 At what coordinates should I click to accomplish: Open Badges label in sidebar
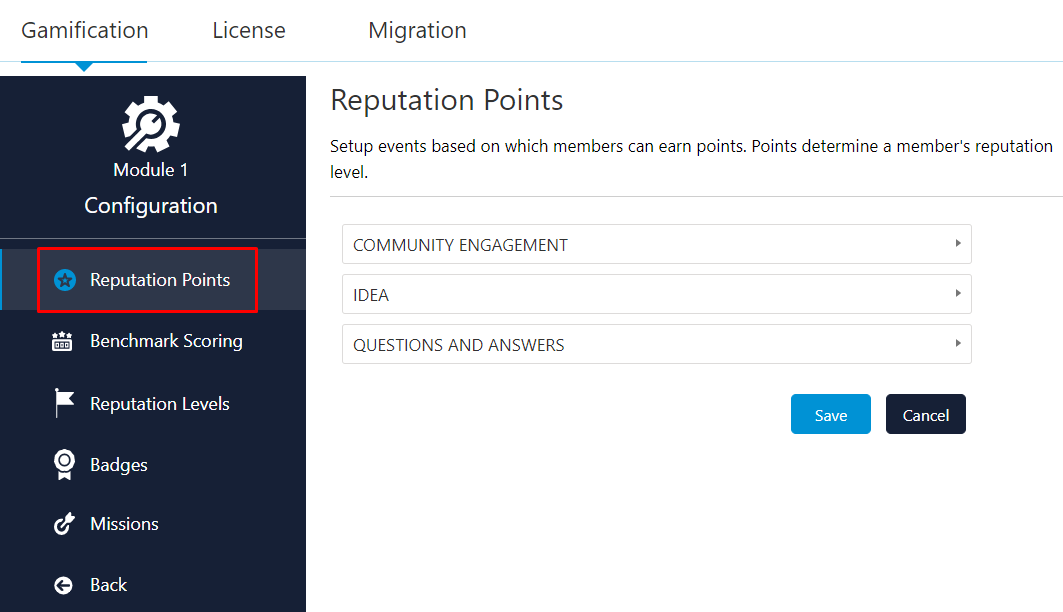click(x=119, y=466)
